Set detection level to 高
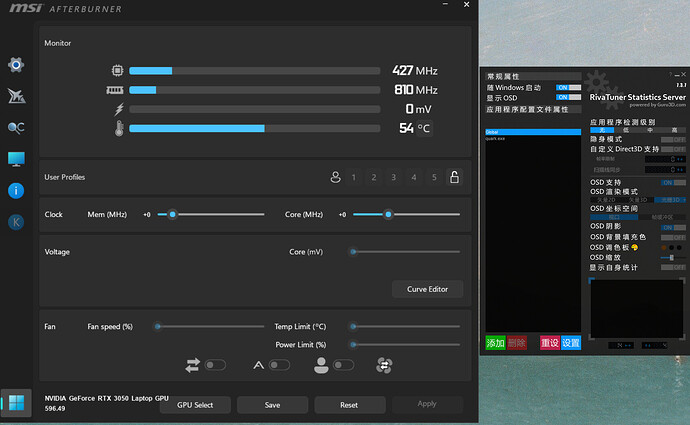Screen dimensions: 690x425 [674, 130]
